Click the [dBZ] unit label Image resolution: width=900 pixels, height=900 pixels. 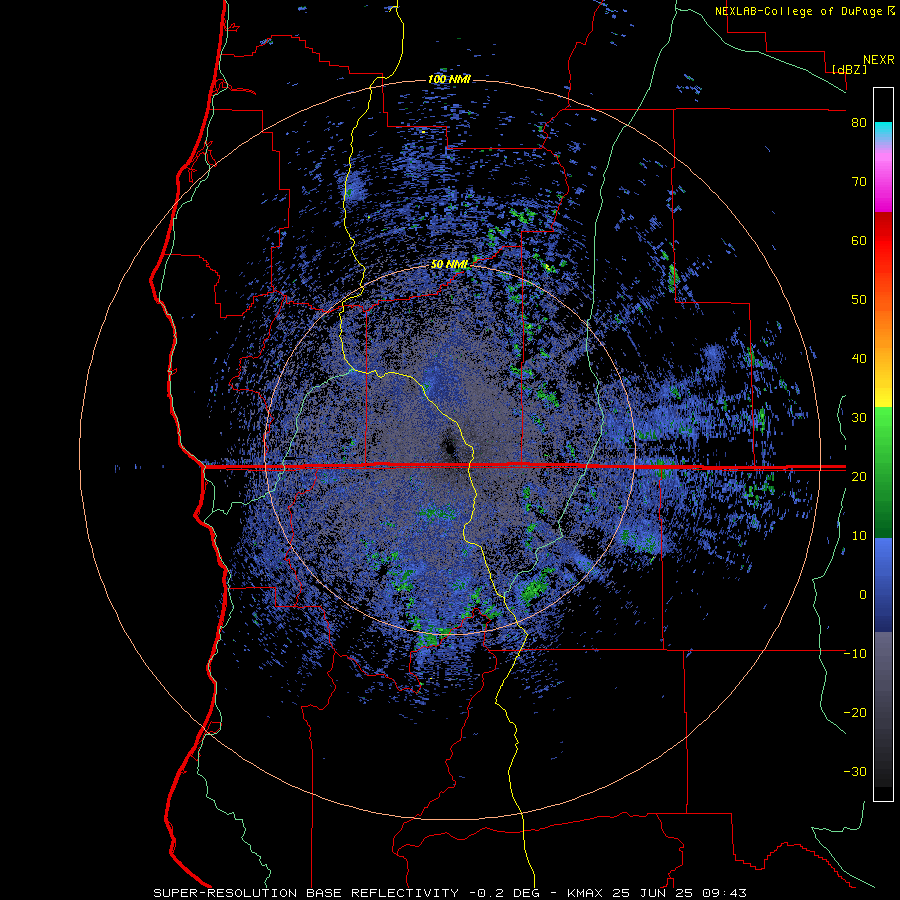pyautogui.click(x=849, y=69)
